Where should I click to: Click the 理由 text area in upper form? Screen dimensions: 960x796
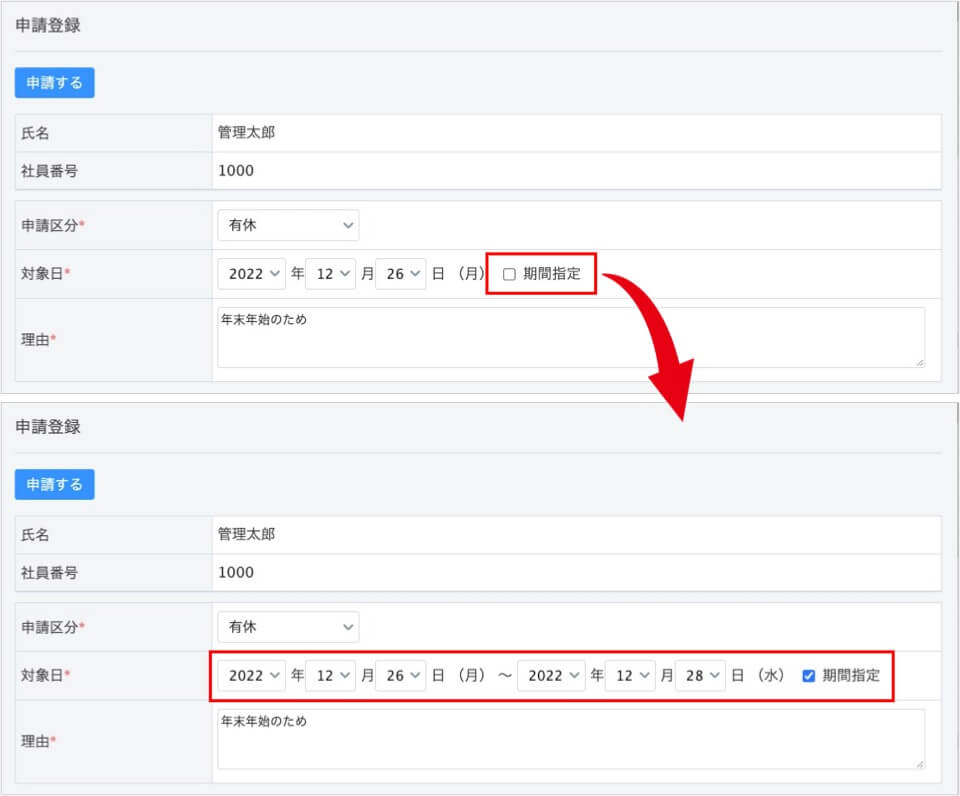570,337
